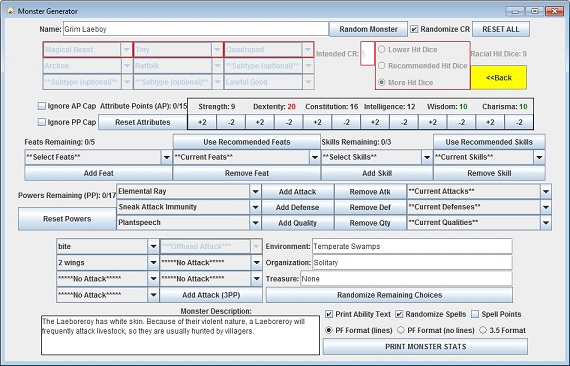Click the Add Quality button
Image resolution: width=570 pixels, height=366 pixels.
(x=297, y=223)
